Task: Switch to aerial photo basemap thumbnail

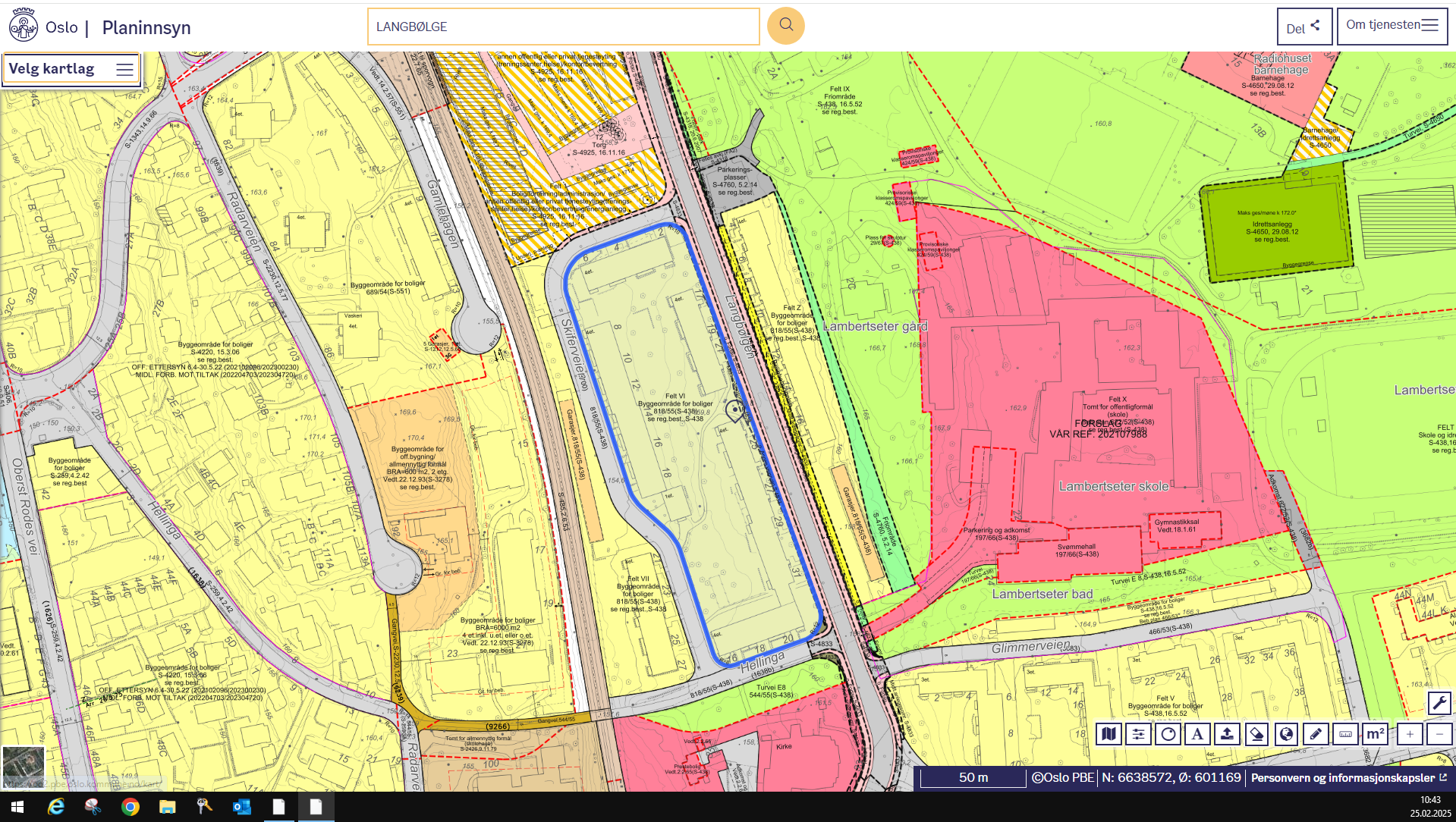Action: (x=24, y=766)
